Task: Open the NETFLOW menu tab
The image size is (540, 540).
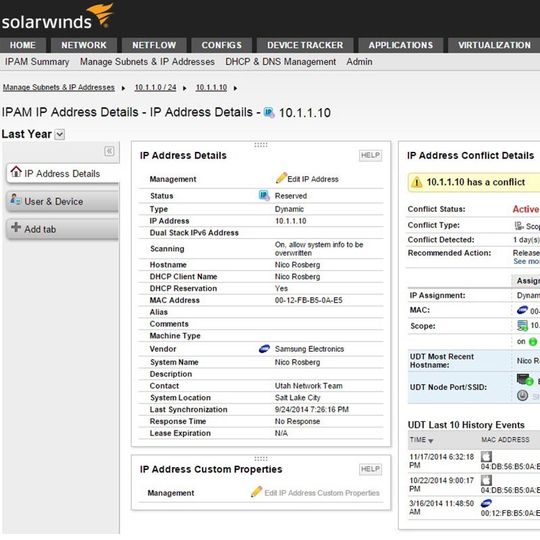Action: coord(154,45)
